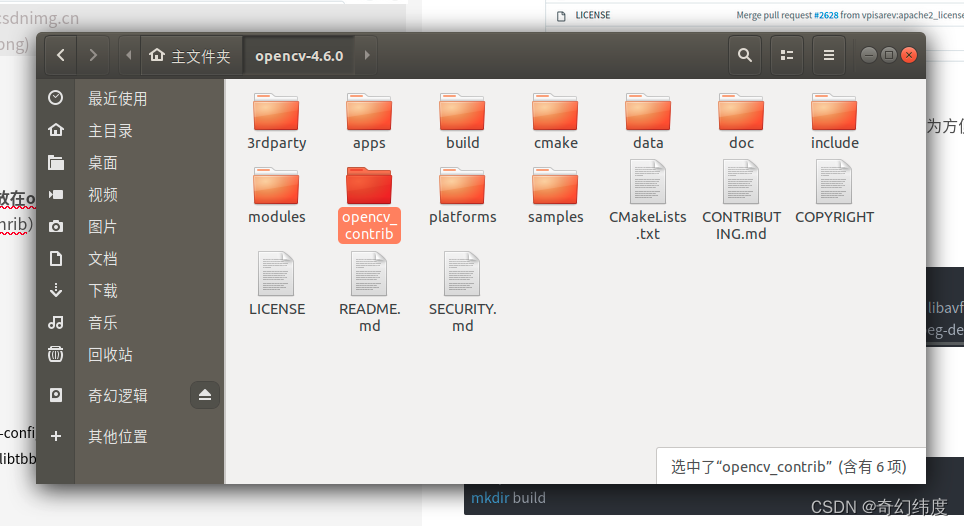Click the trash bin icon beside 回收站
The image size is (964, 526).
(x=55, y=354)
